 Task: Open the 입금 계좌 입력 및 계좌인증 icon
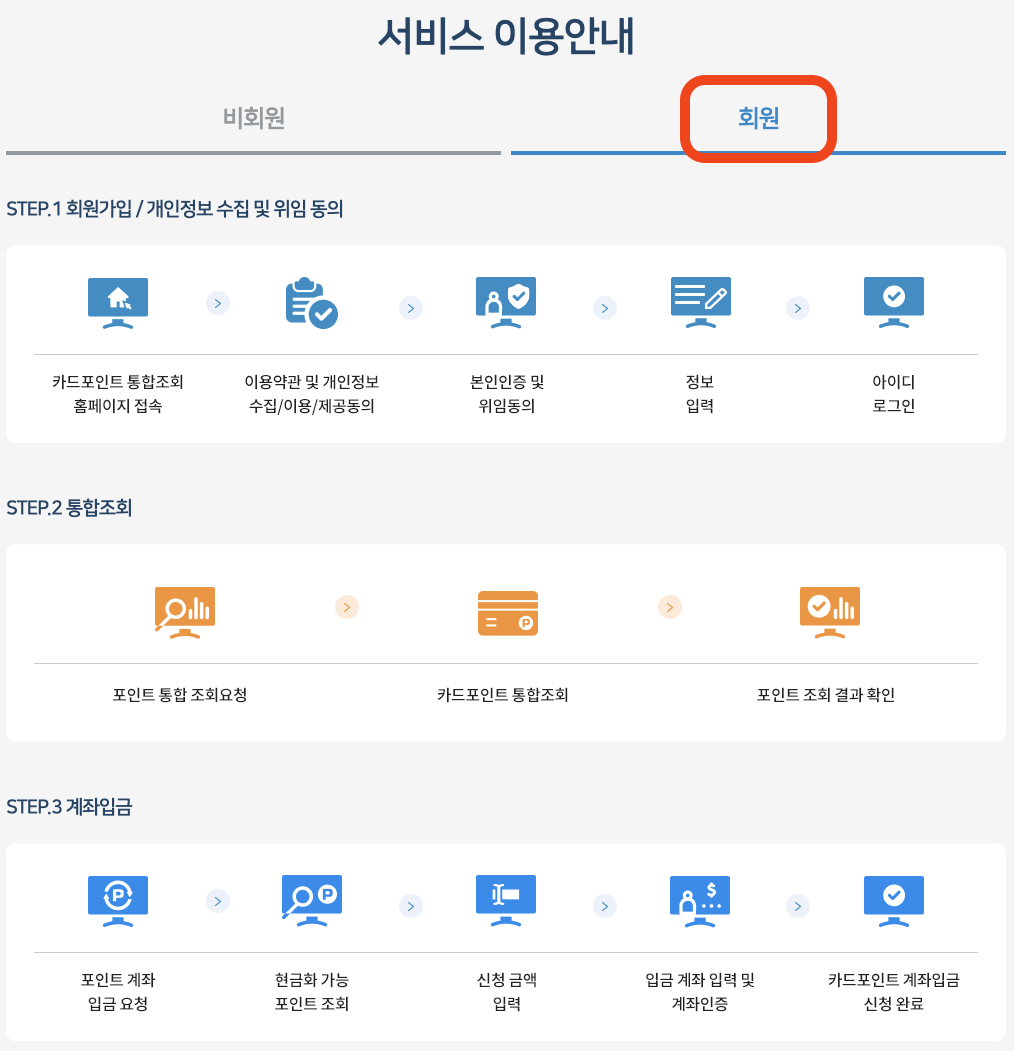[x=699, y=900]
